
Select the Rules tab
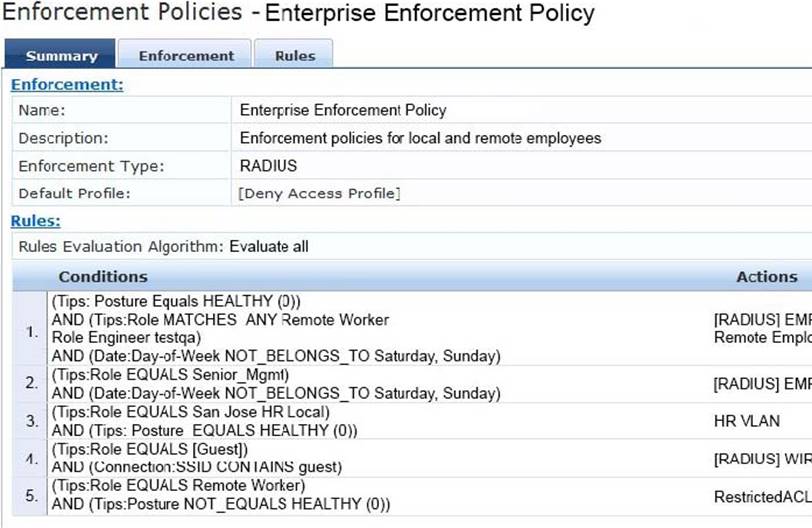tap(294, 56)
